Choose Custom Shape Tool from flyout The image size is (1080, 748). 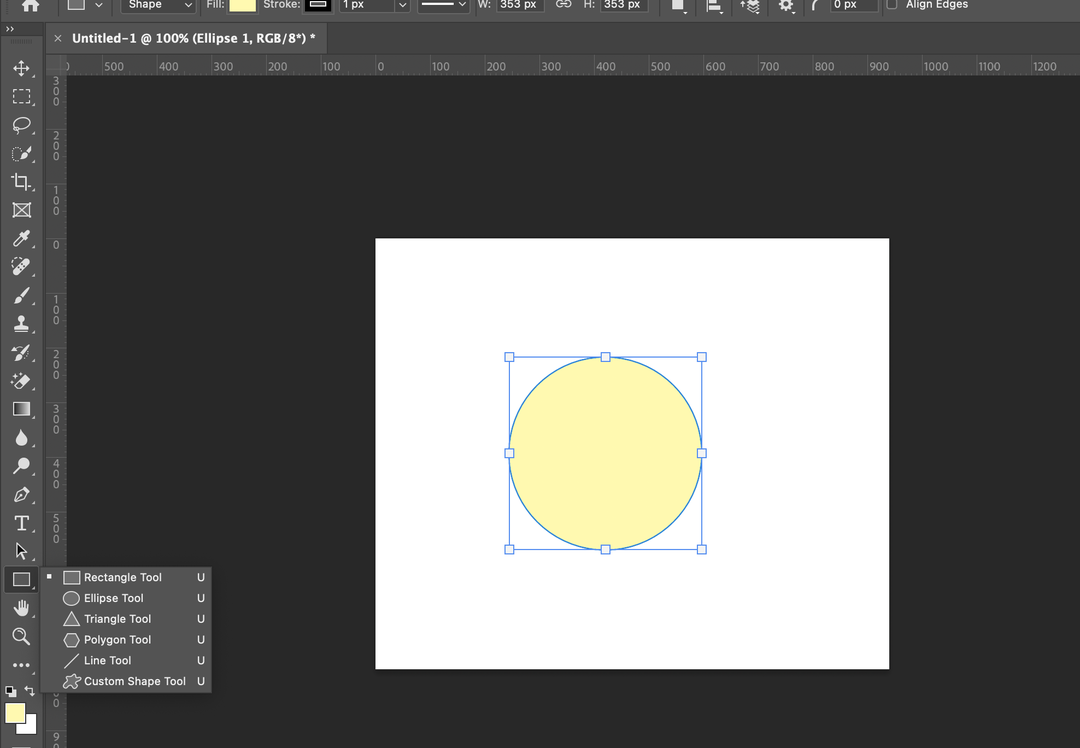pos(134,681)
